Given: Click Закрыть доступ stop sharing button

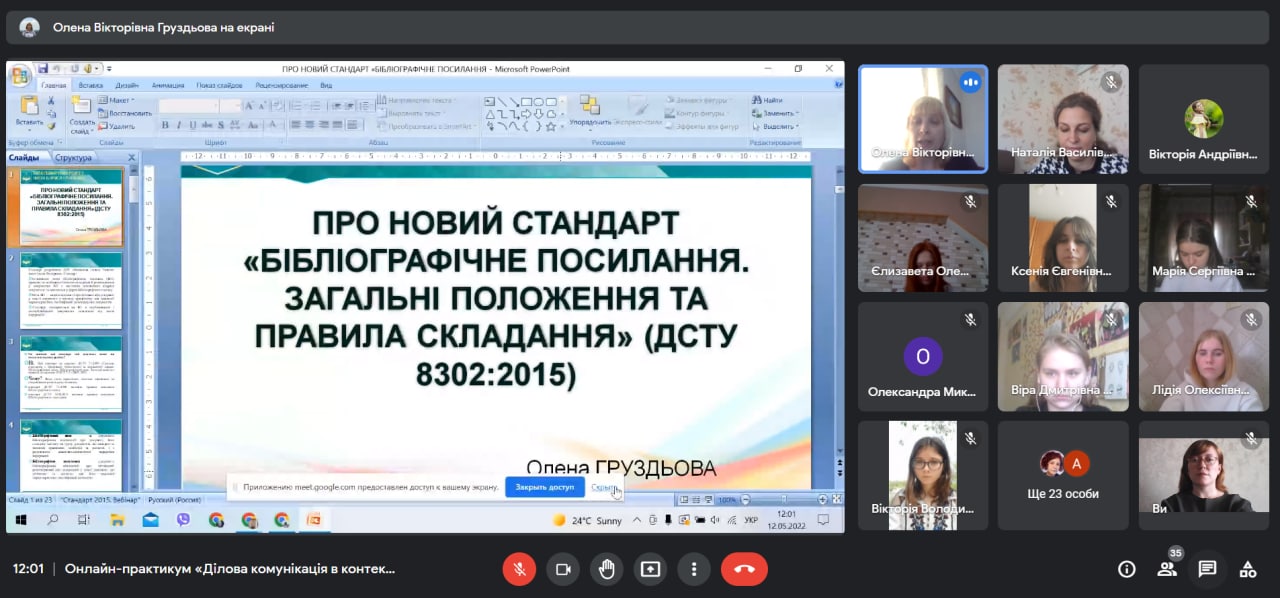Looking at the screenshot, I should tap(545, 487).
